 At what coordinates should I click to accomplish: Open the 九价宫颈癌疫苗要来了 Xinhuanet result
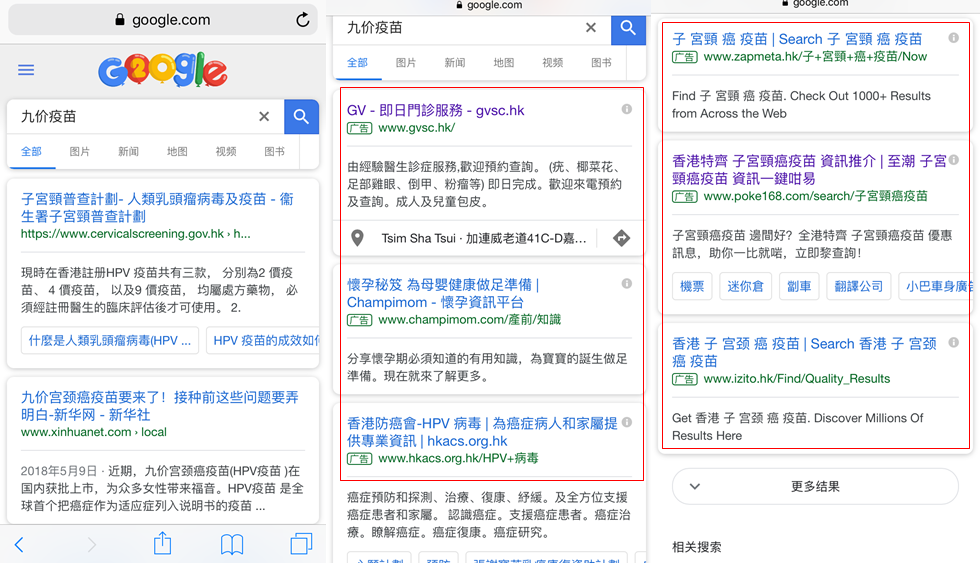(160, 406)
